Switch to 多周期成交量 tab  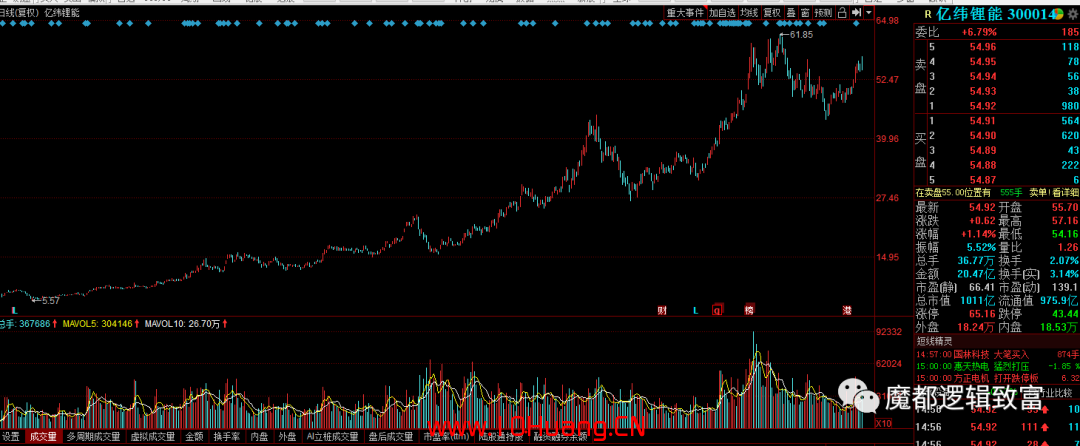click(93, 436)
